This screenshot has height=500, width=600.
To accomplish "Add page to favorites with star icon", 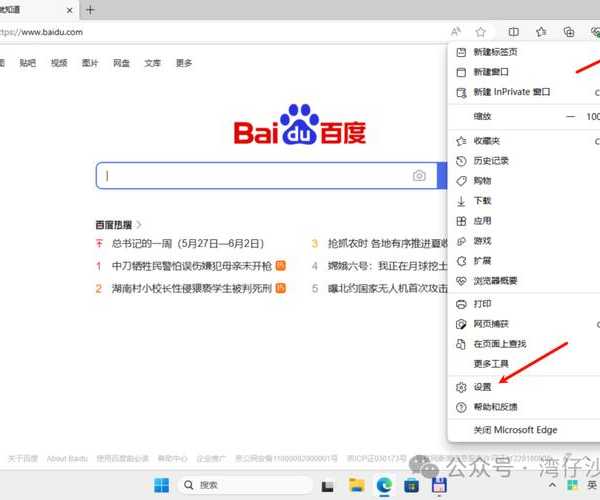I will coord(481,32).
